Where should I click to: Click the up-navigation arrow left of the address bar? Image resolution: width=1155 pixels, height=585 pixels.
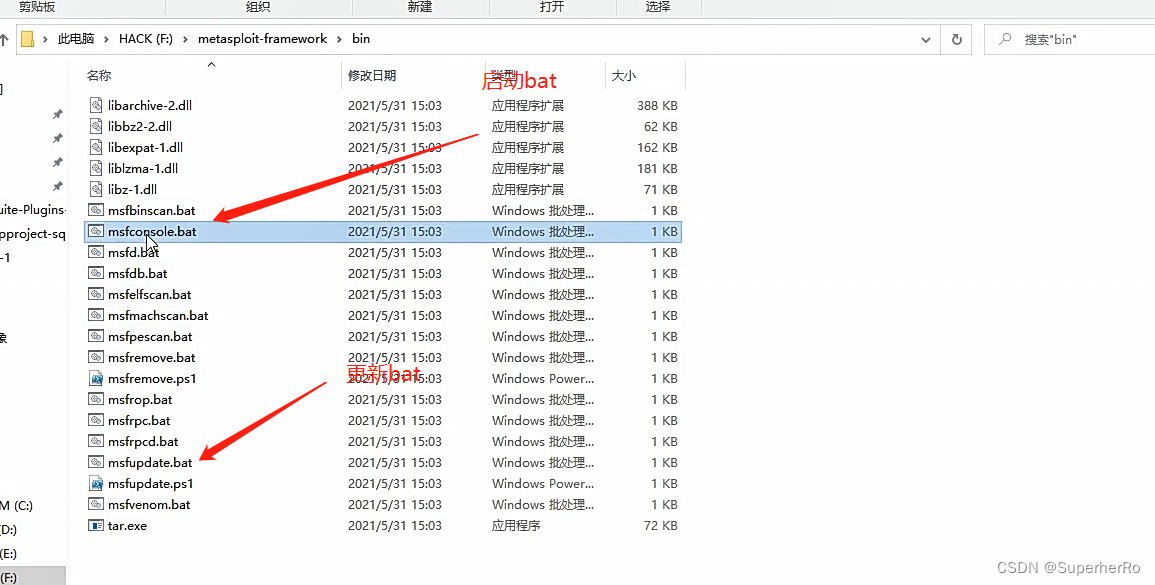pos(8,39)
